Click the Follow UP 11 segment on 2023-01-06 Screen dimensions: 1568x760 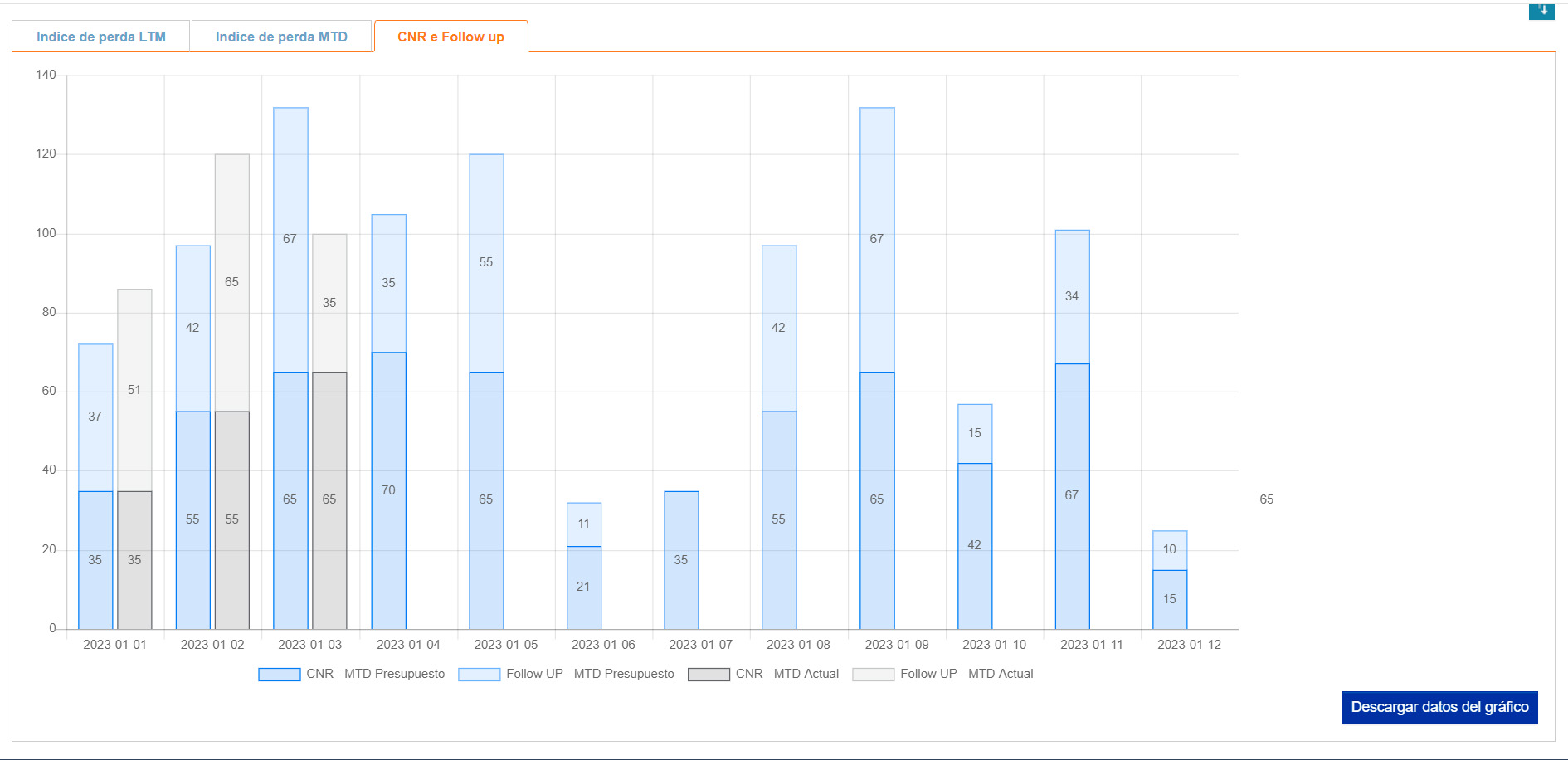pyautogui.click(x=584, y=524)
